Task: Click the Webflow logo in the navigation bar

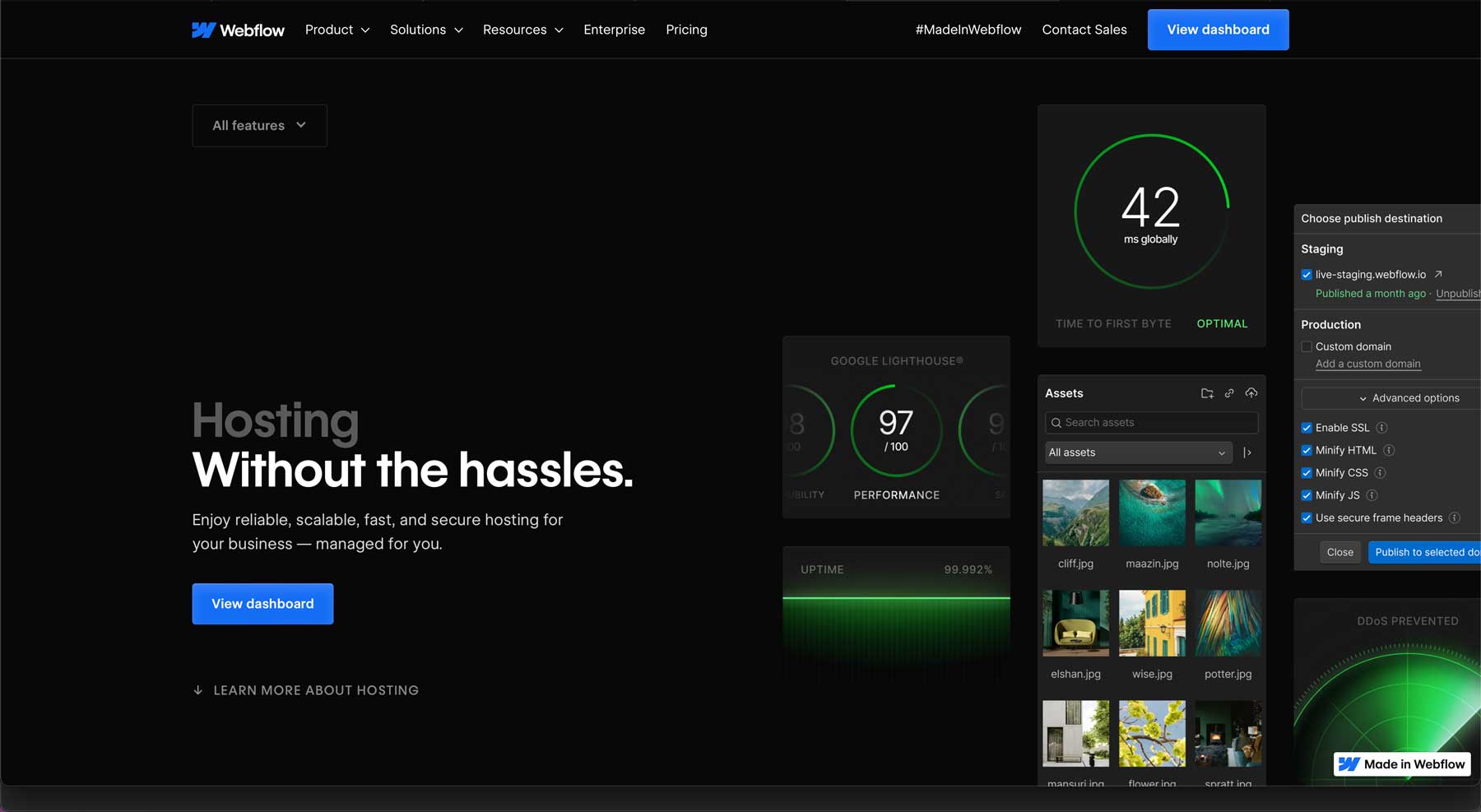Action: pos(238,30)
